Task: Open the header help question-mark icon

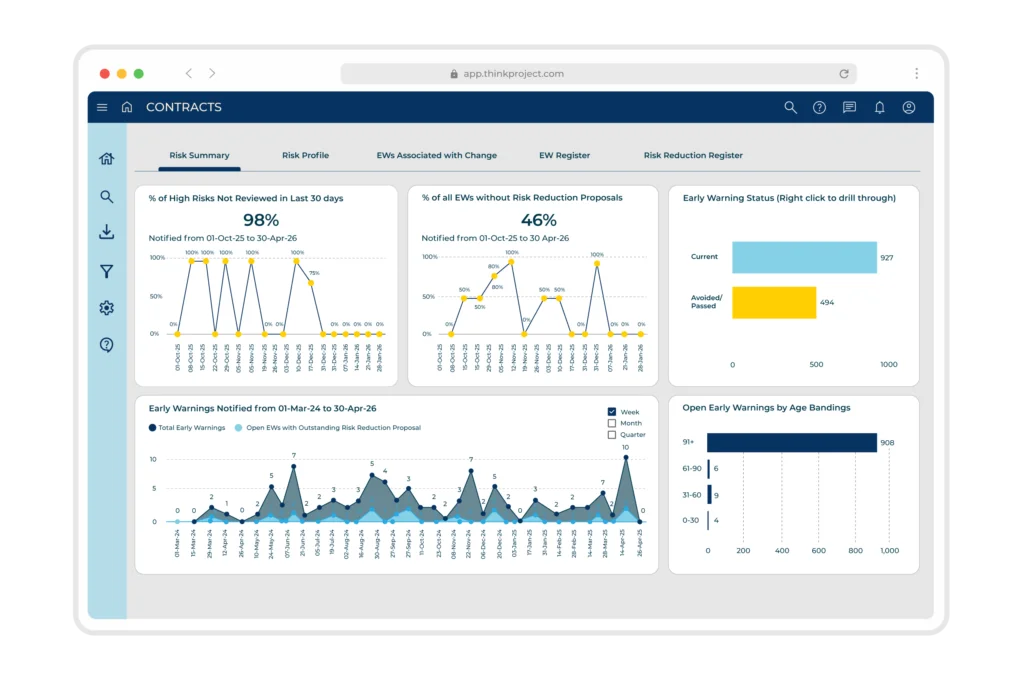Action: pos(819,108)
